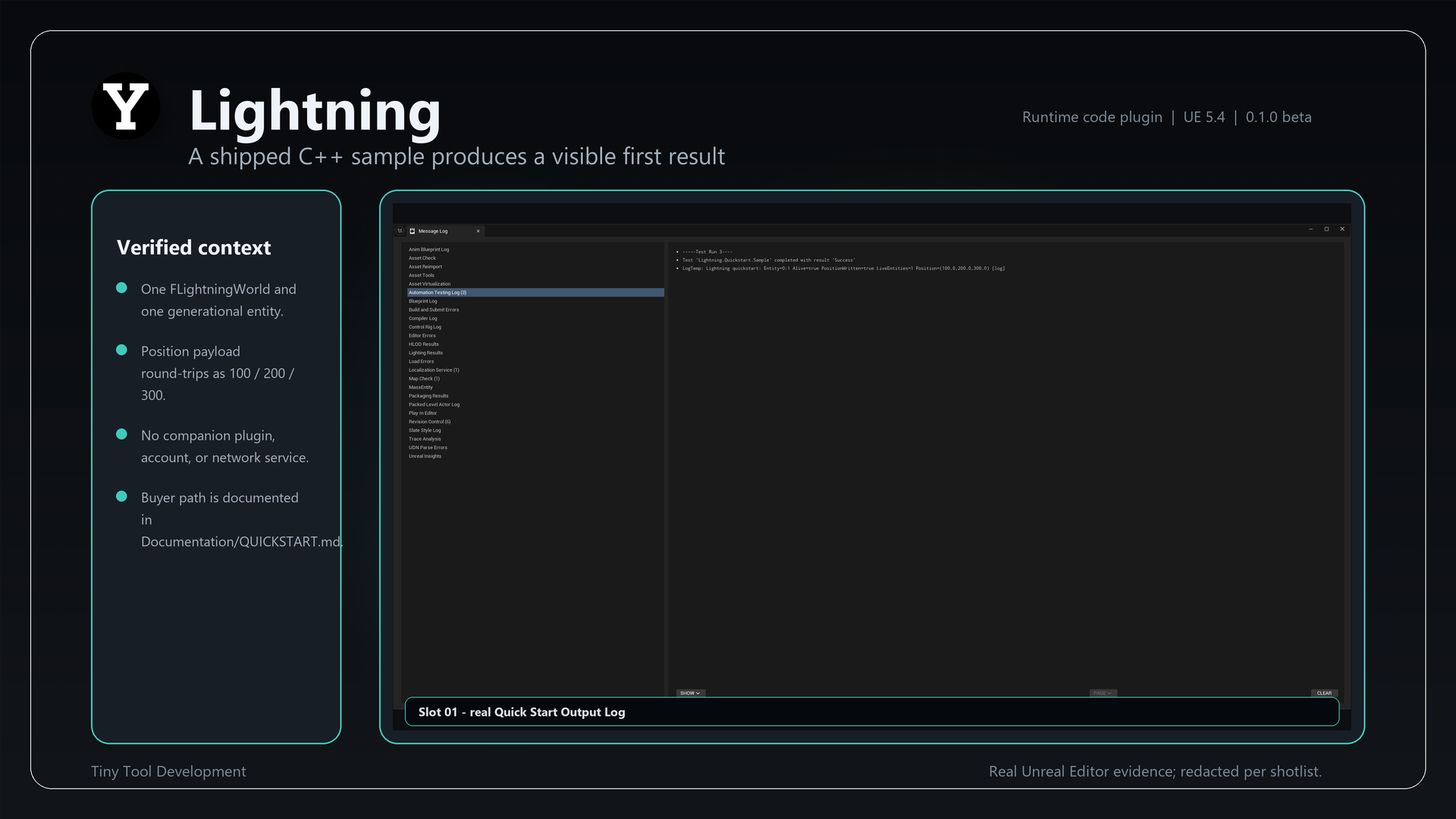
Task: Select Load Errors category
Action: coord(535,362)
